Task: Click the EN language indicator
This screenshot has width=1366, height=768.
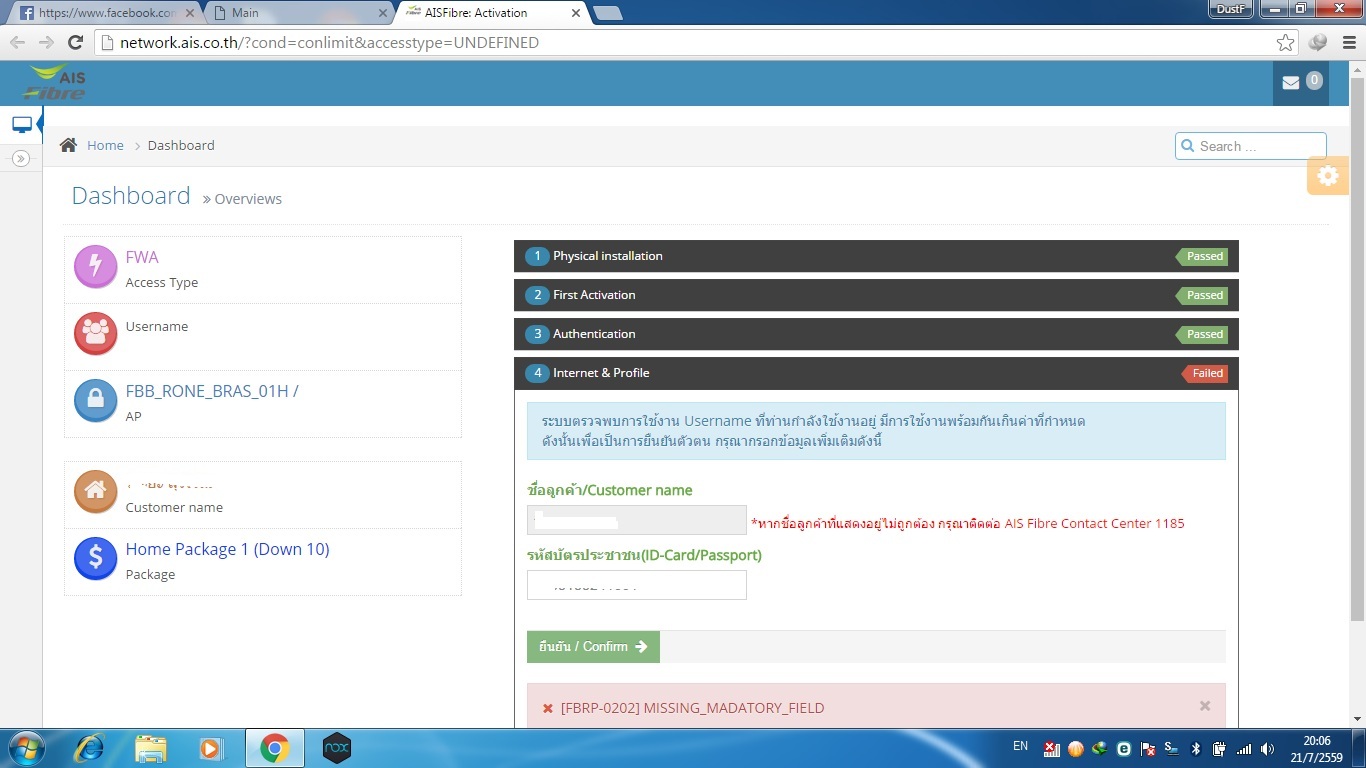Action: 1020,746
